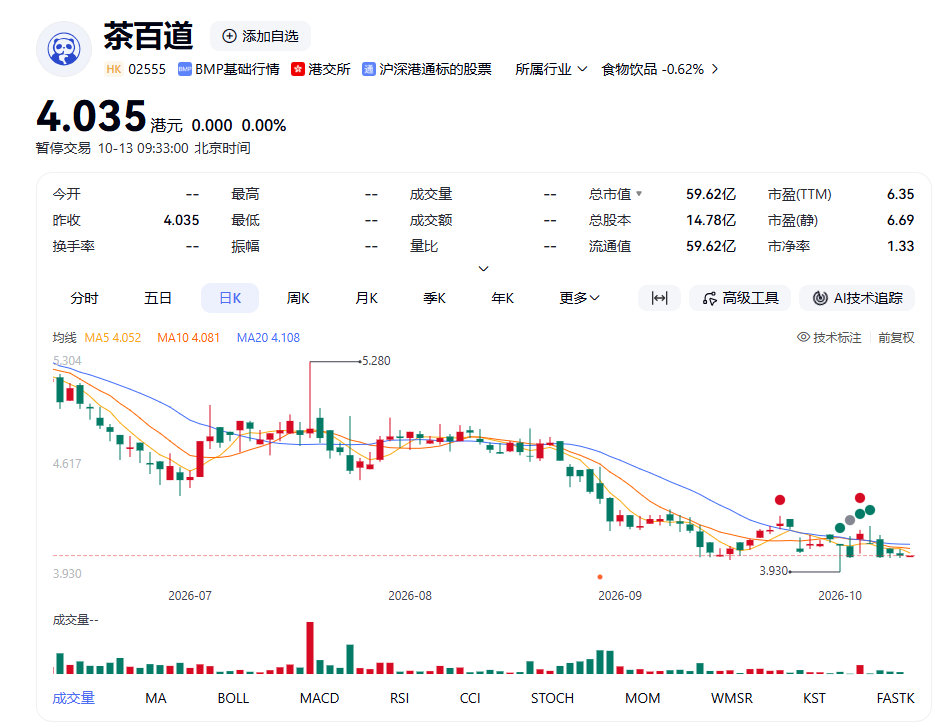The width and height of the screenshot is (935, 727).
Task: Switch to the 分时 chart tab
Action: tap(84, 298)
